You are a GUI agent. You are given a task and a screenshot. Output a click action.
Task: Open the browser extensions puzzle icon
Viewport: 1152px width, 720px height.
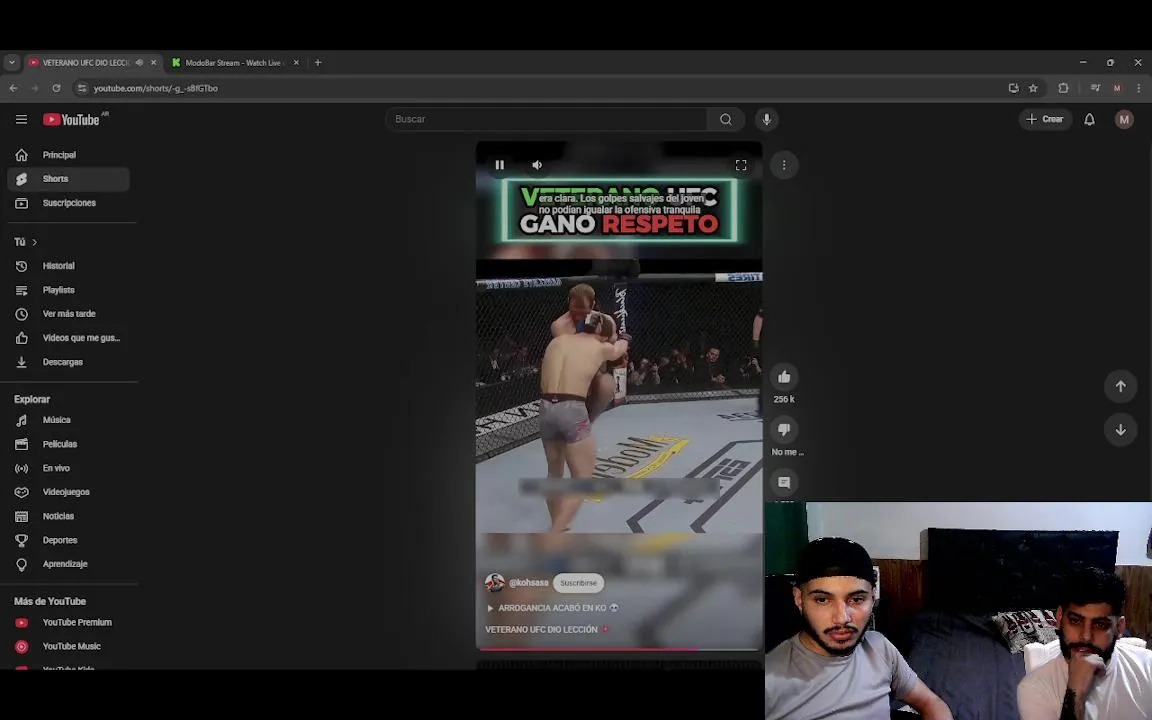(1063, 88)
